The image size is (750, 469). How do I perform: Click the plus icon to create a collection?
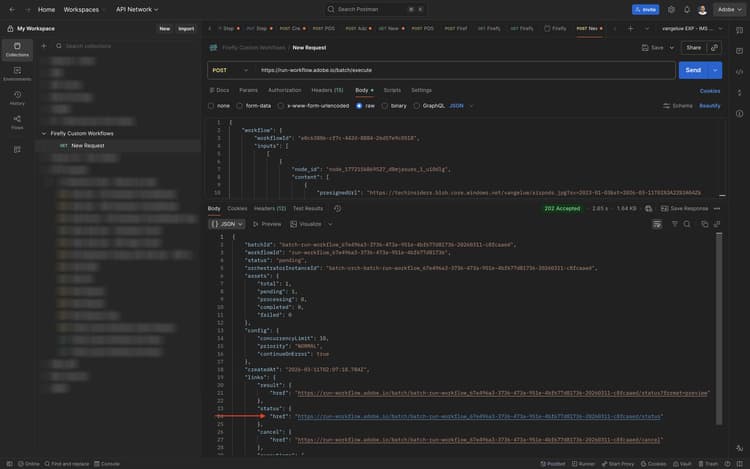click(x=44, y=46)
